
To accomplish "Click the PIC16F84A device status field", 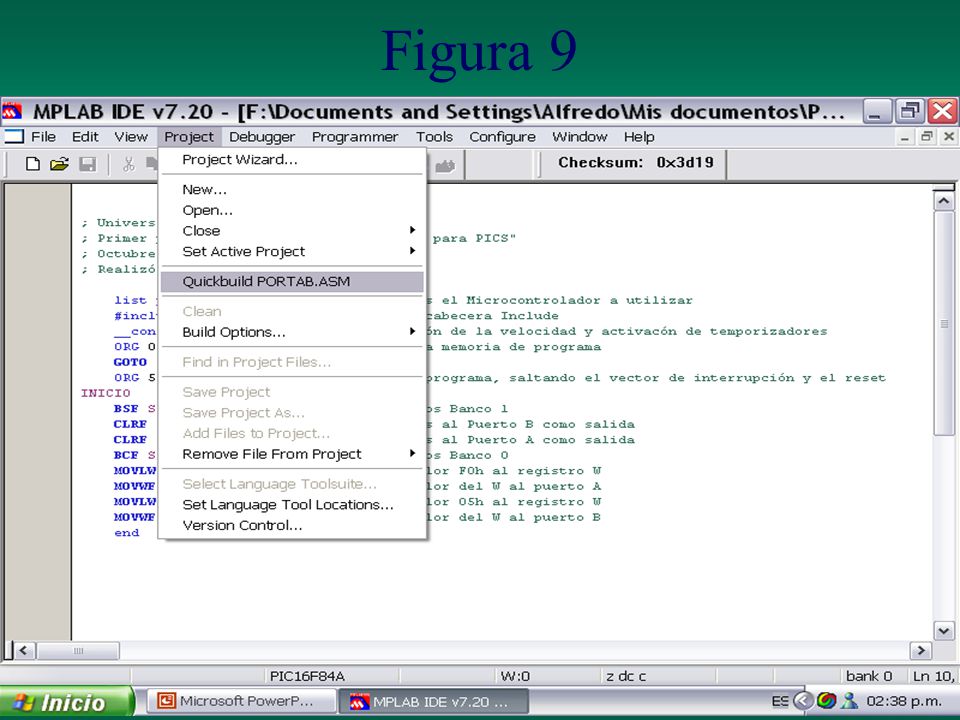I will pos(307,677).
